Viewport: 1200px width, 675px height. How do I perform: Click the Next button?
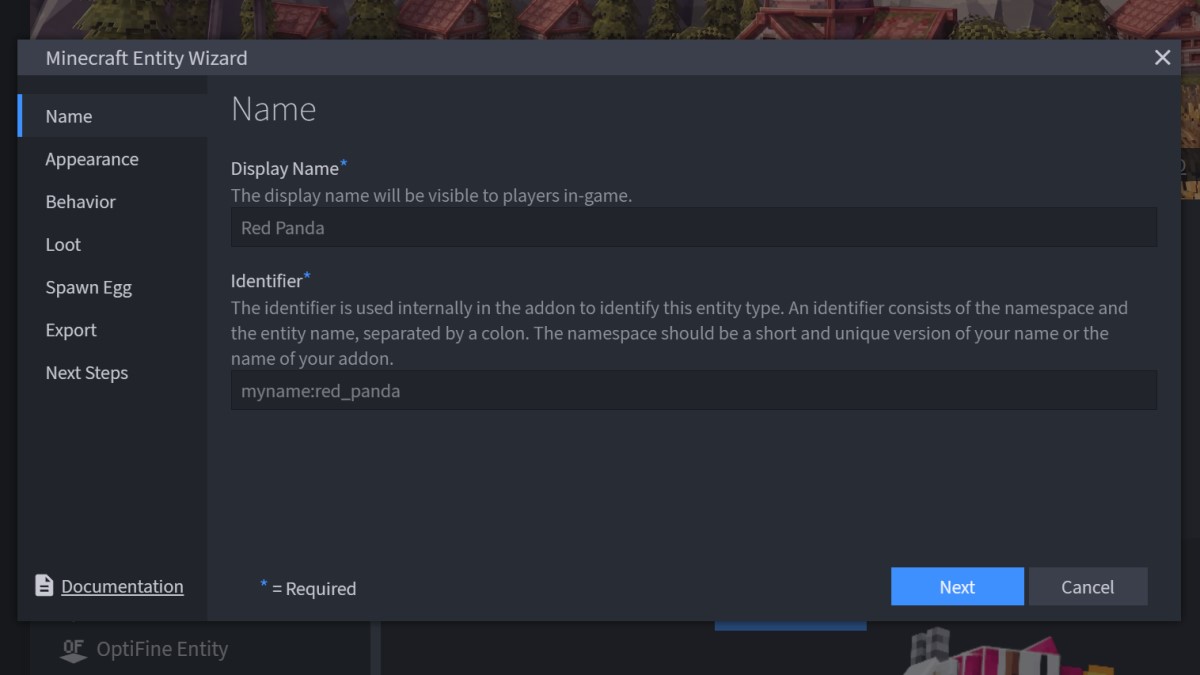(x=957, y=587)
